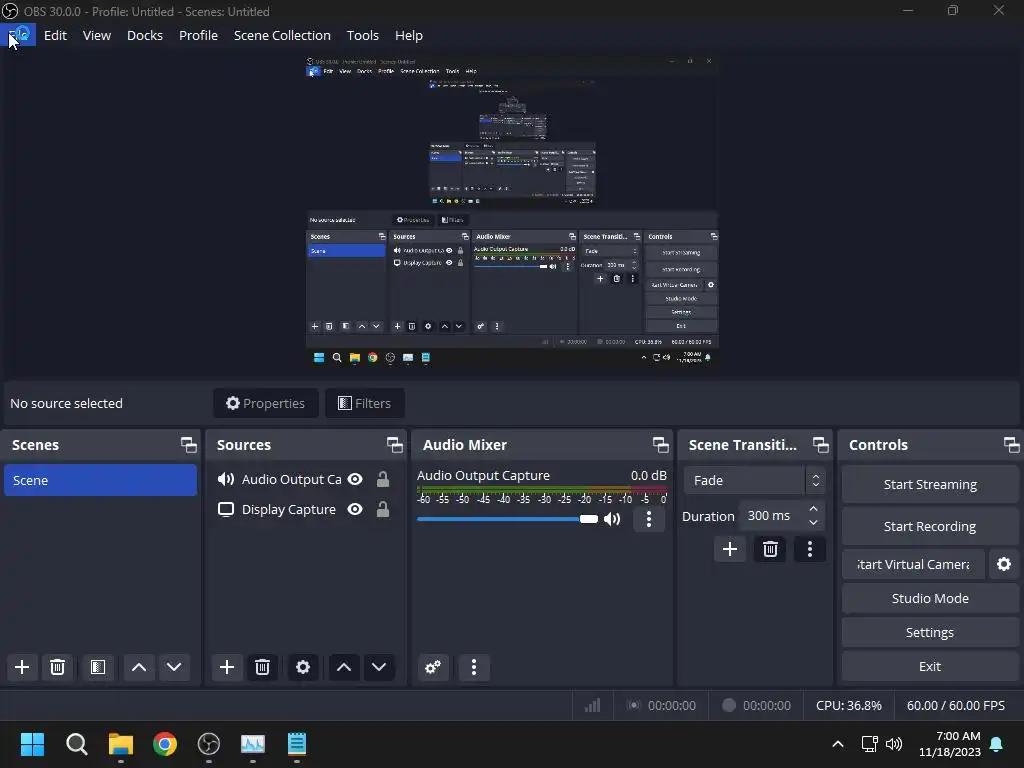Move the scene up in the Scenes dock

pos(138,667)
